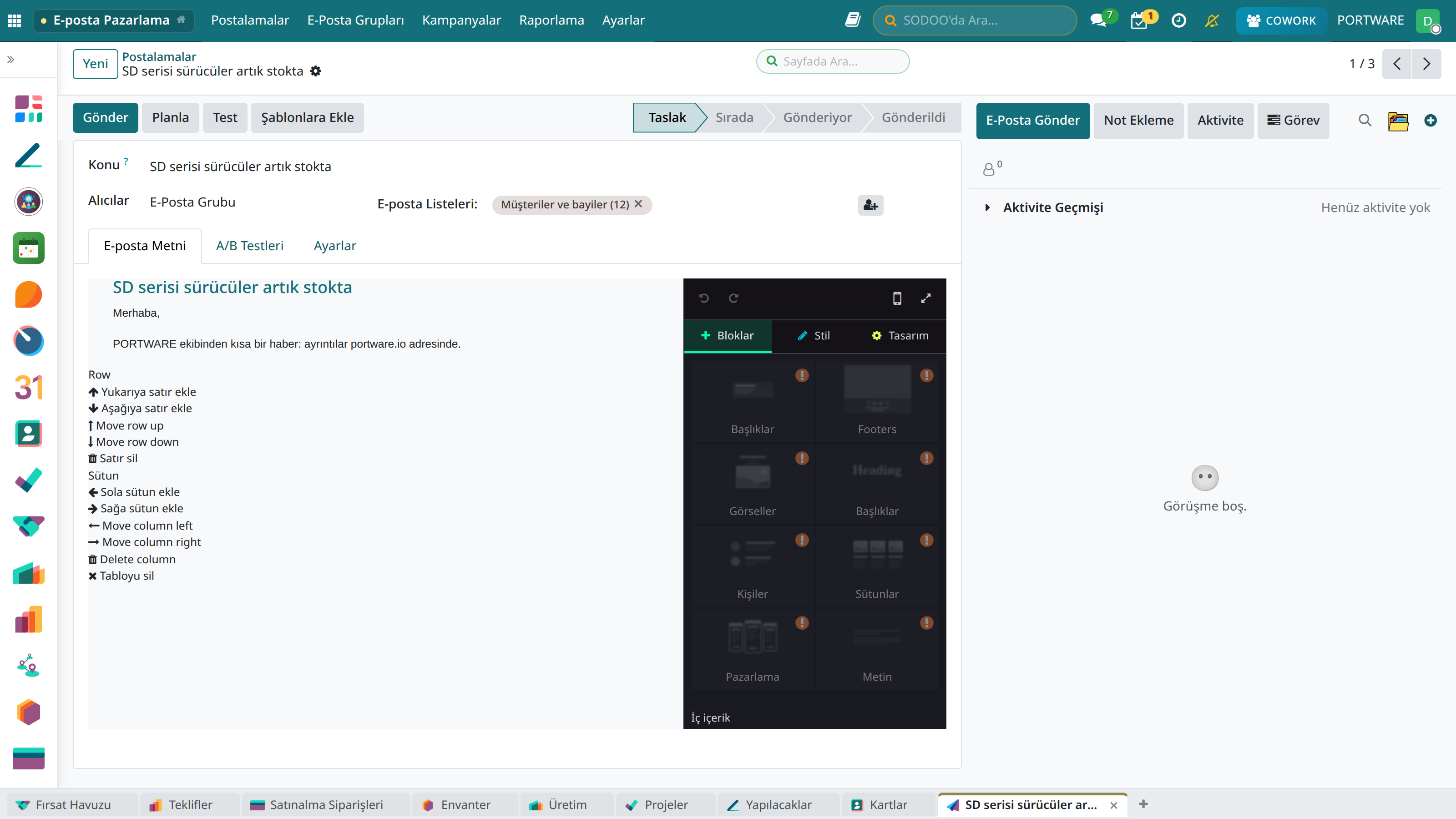The height and width of the screenshot is (819, 1456).
Task: Click the muted notification bell icon
Action: (x=1212, y=20)
